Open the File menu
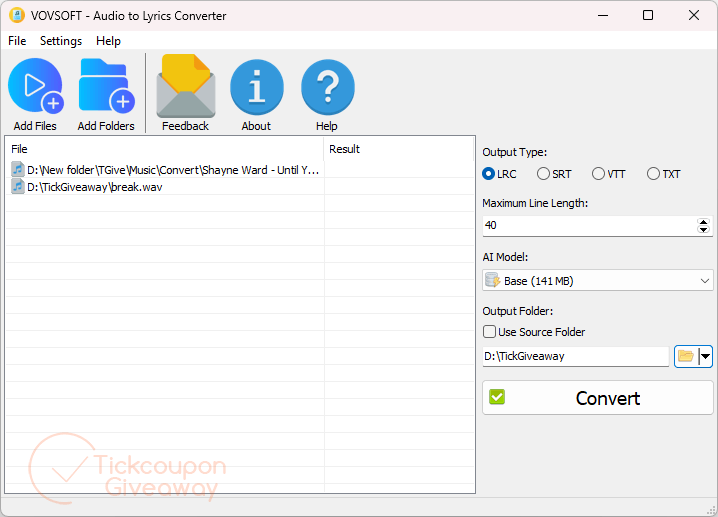The height and width of the screenshot is (517, 718). pyautogui.click(x=17, y=41)
